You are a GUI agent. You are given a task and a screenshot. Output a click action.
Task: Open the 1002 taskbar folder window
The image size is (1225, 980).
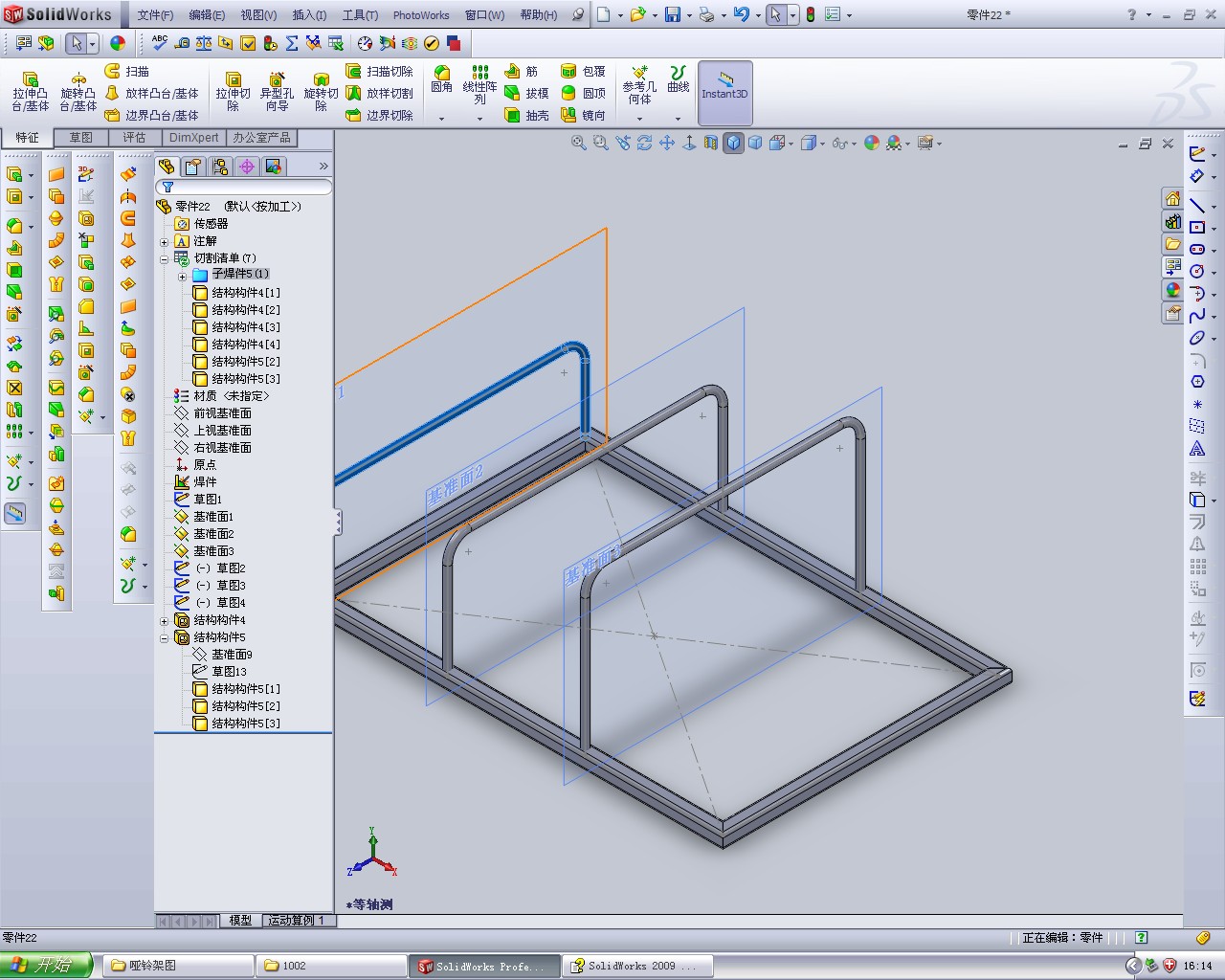click(x=331, y=966)
